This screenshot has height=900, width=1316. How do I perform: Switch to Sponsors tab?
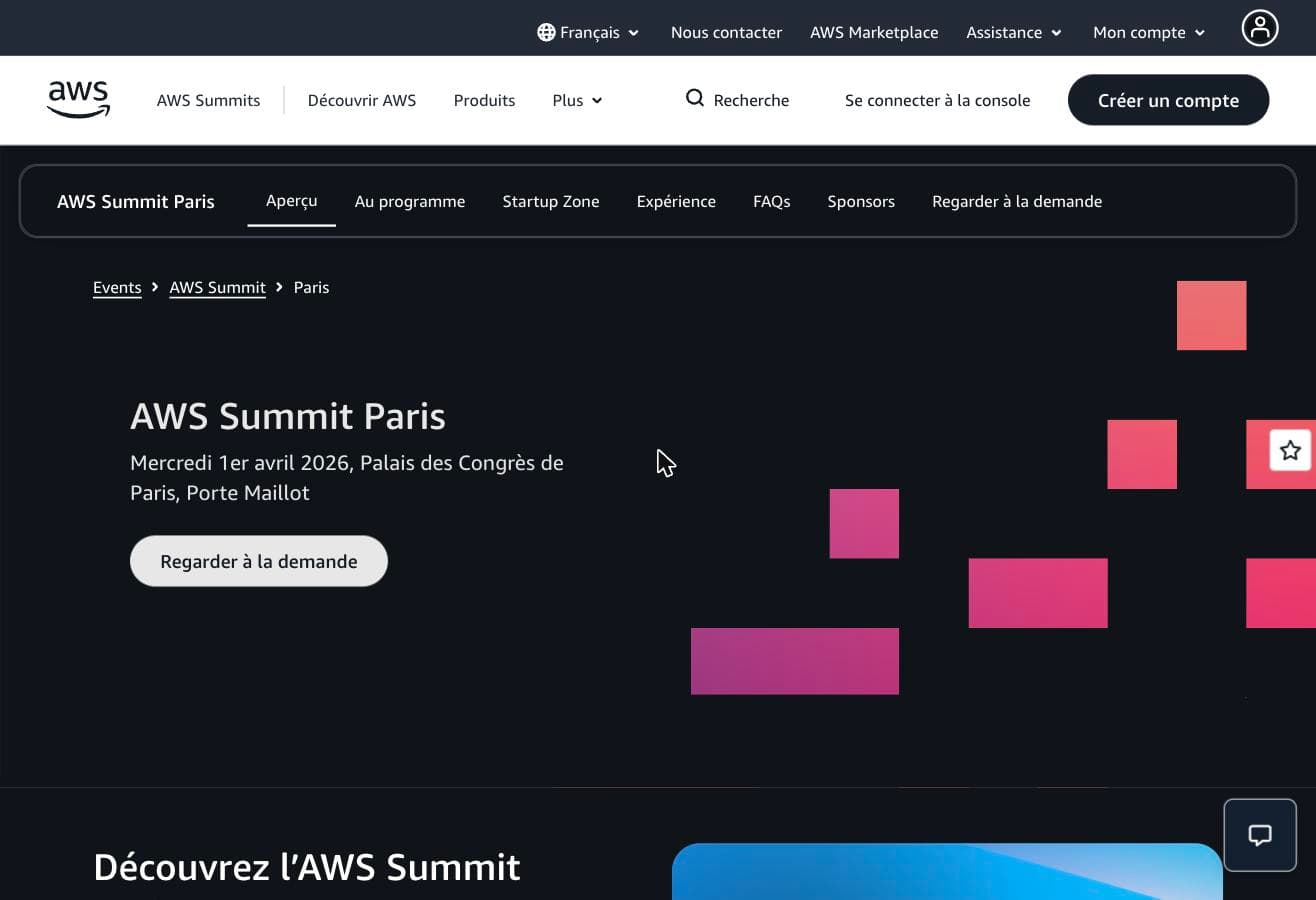(861, 201)
